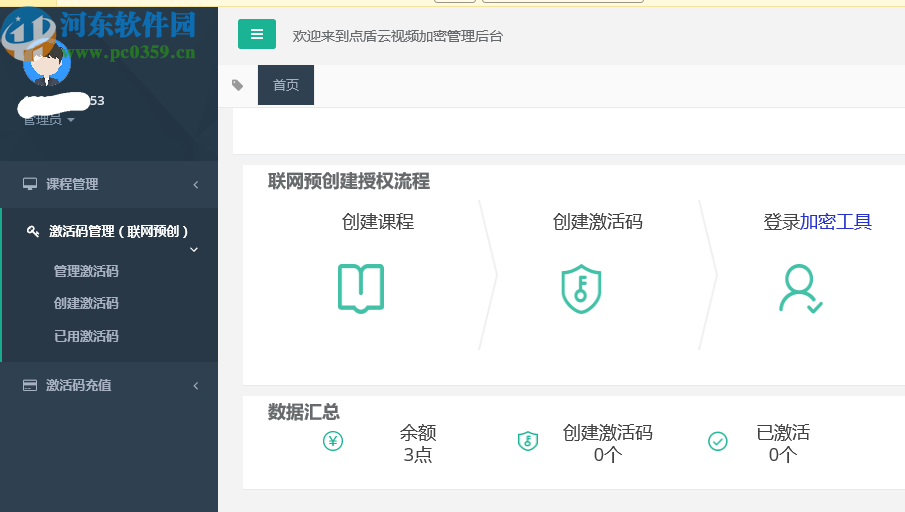Image resolution: width=905 pixels, height=512 pixels.
Task: Click the yen icon beside 余额
Action: point(333,442)
